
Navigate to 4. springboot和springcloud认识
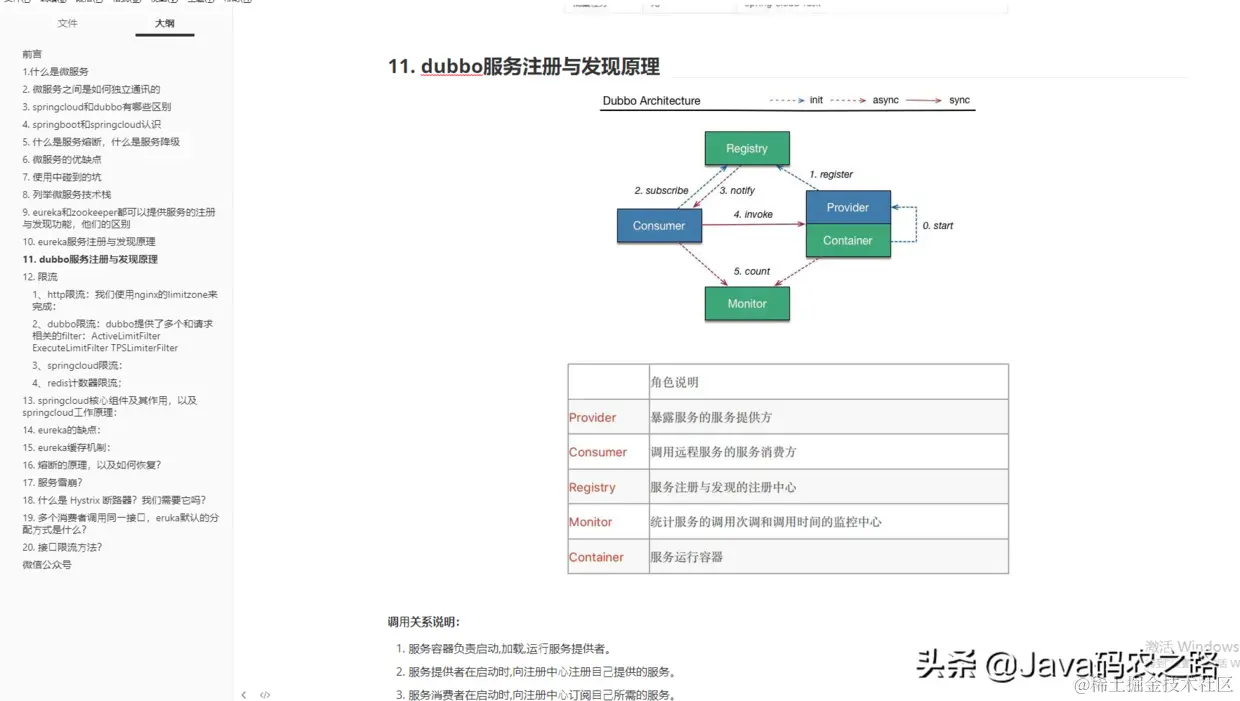click(x=91, y=124)
